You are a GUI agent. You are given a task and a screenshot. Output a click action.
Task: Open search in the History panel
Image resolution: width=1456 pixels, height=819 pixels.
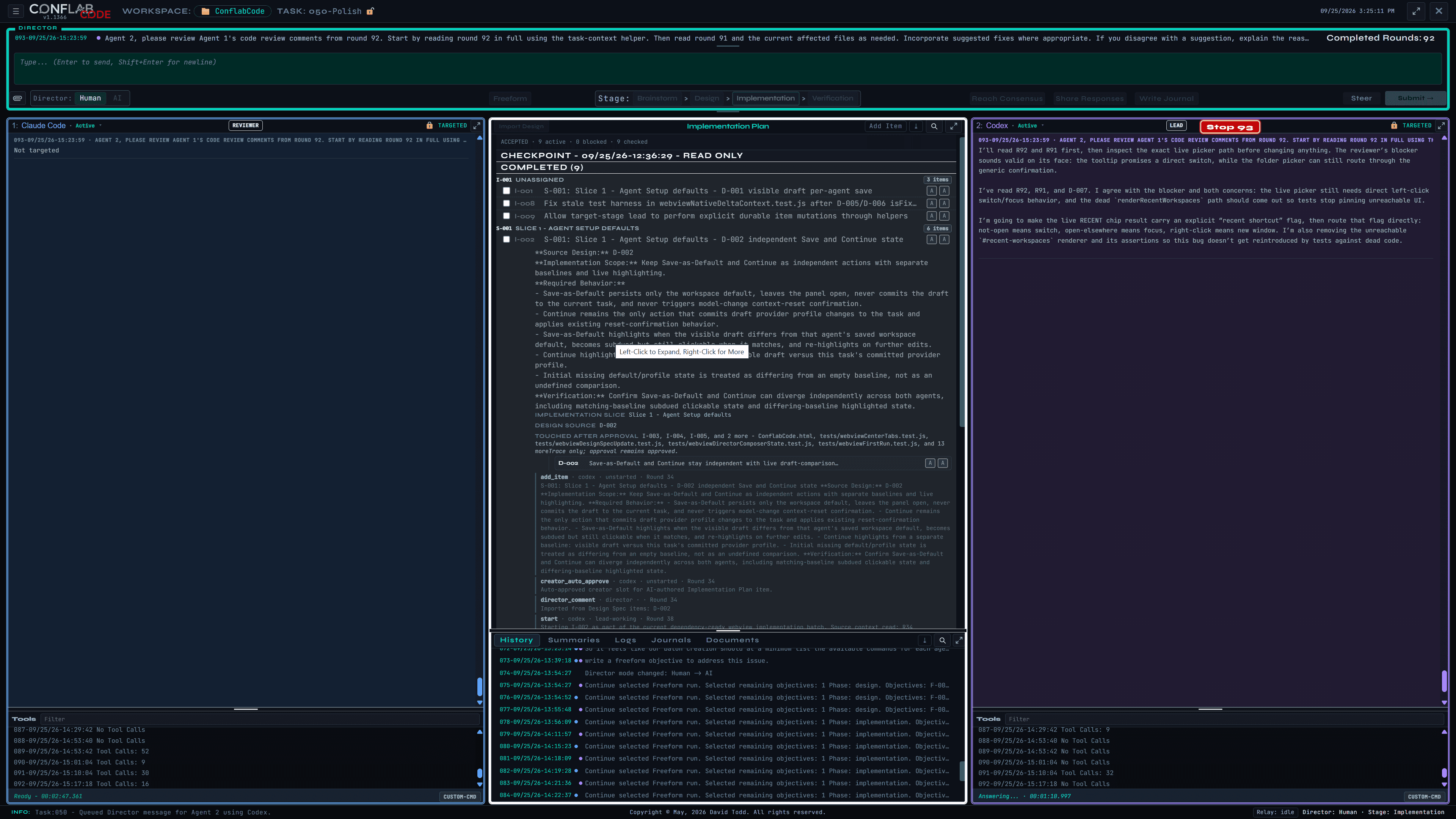pyautogui.click(x=942, y=640)
